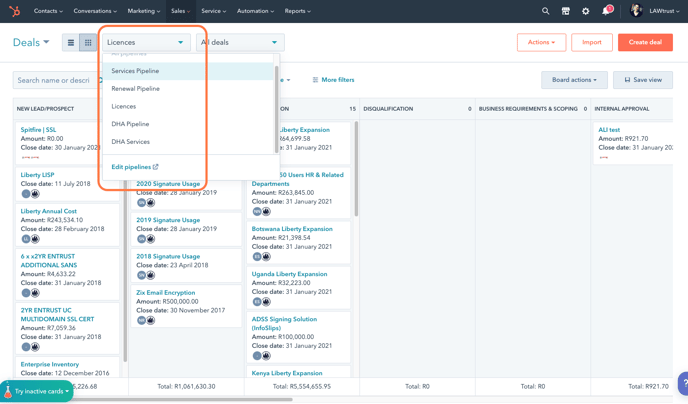This screenshot has height=404, width=688.
Task: Open the ADSS Signing Solution (InfoSlips) deal
Action: pyautogui.click(x=284, y=323)
